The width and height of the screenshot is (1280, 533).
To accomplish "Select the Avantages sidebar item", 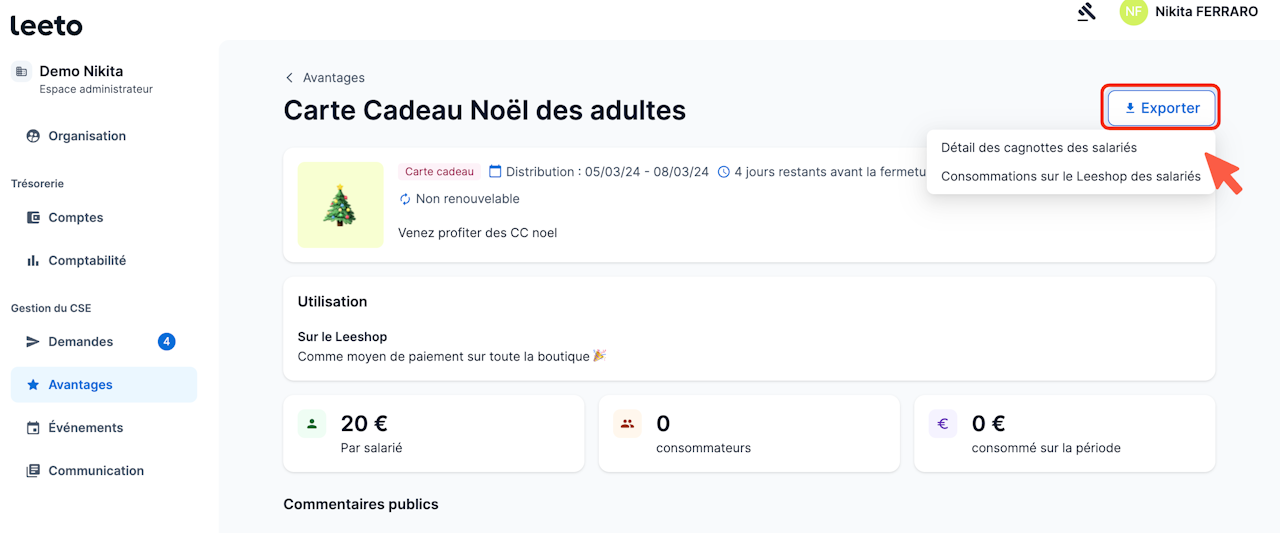I will point(80,384).
